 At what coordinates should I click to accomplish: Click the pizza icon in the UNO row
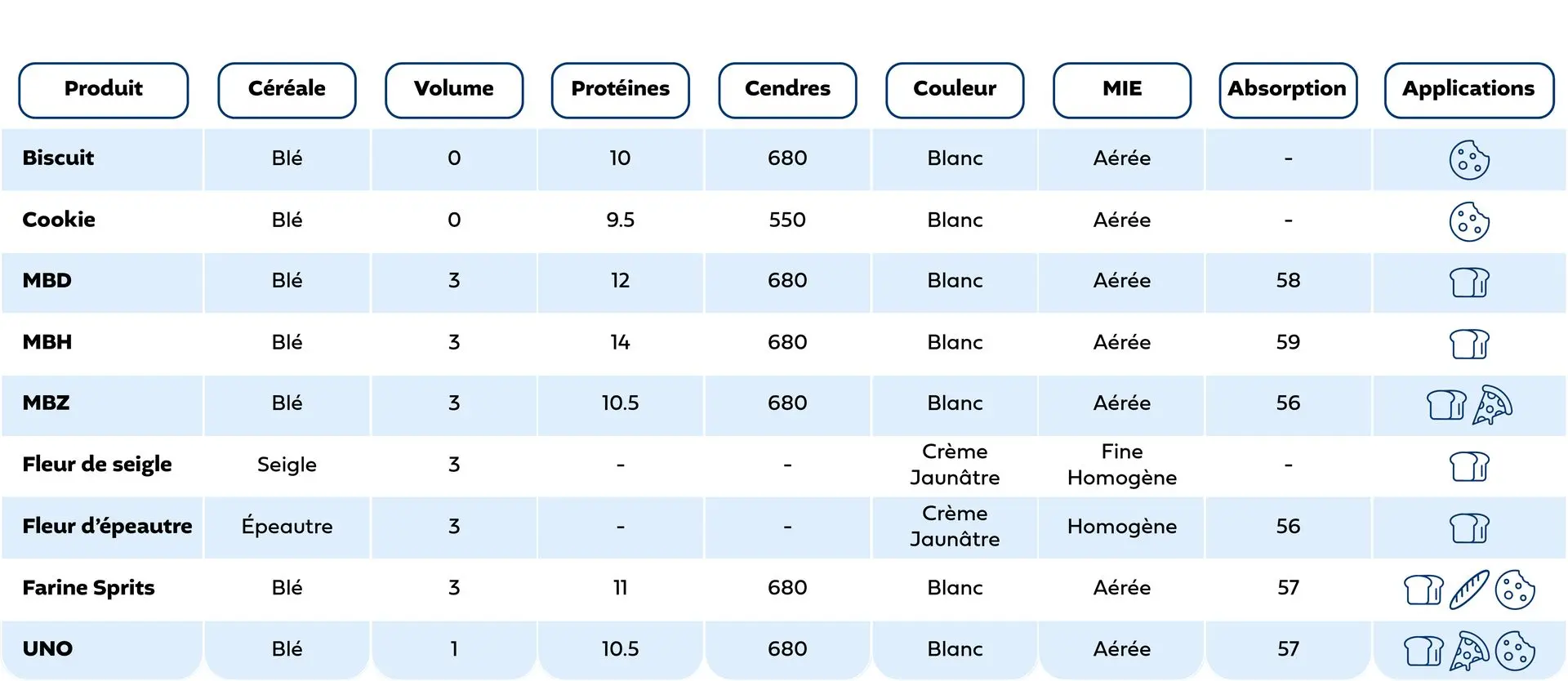pos(1469,651)
